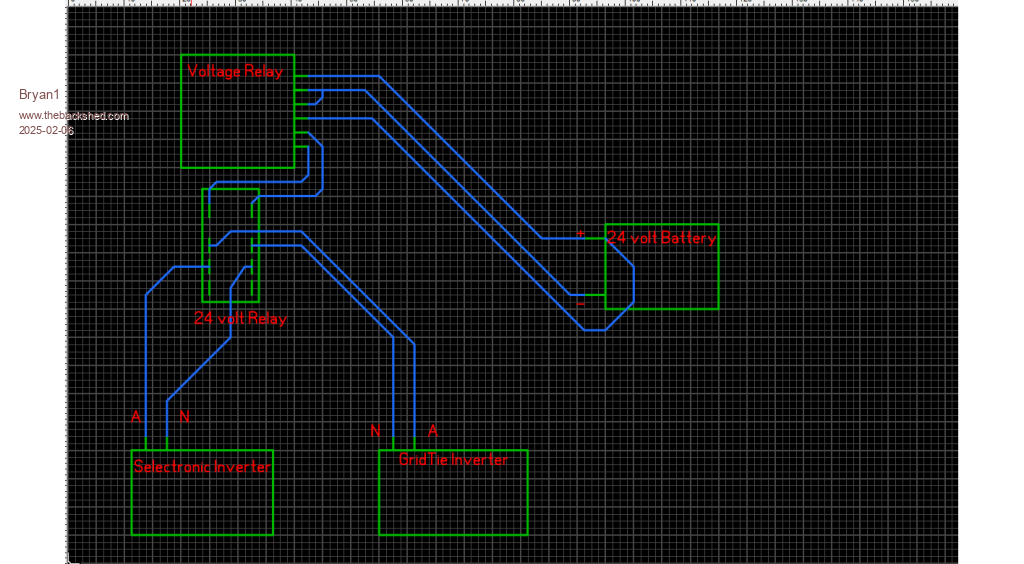
Task: Click the N label above GridTie Inverter
Action: click(x=375, y=431)
